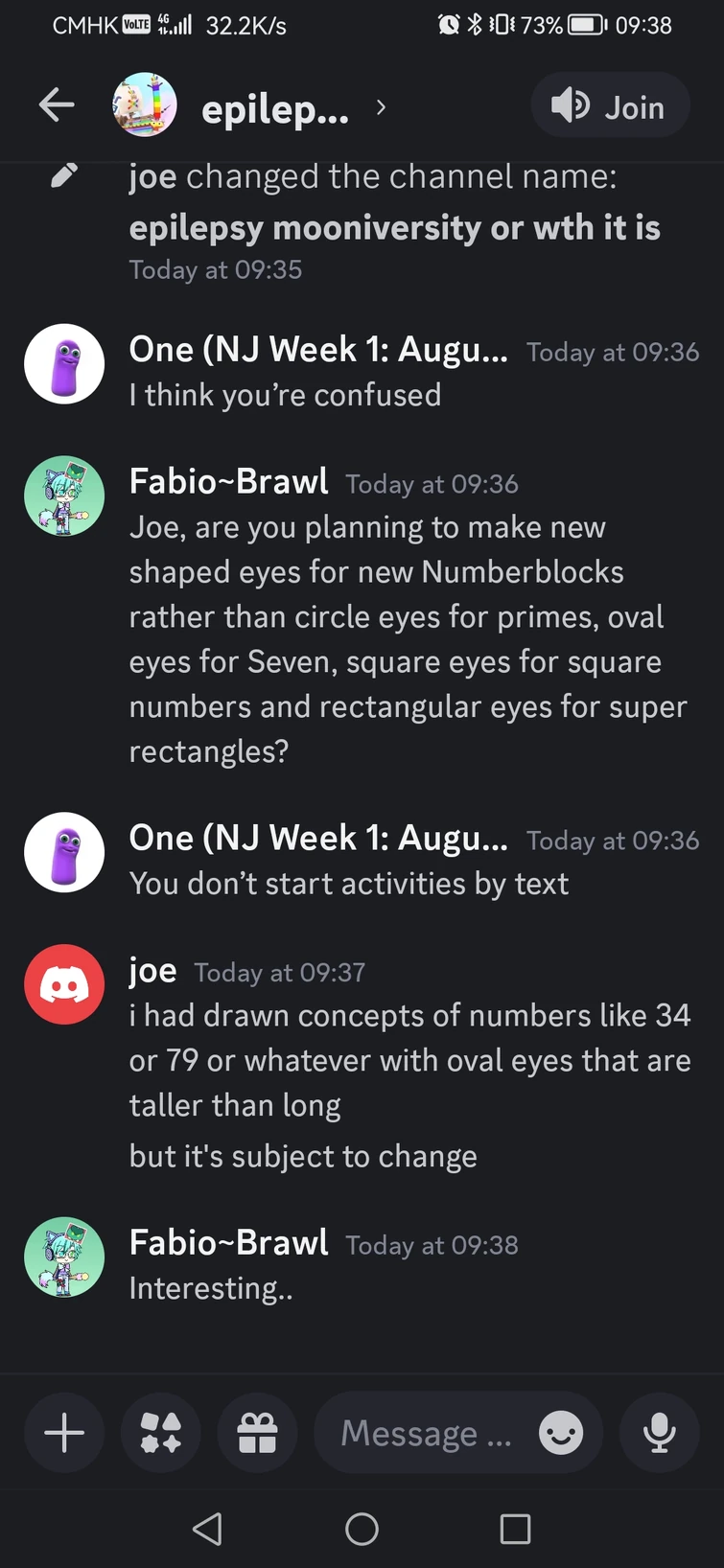Screen dimensions: 724x1568
Task: Open attachment options with the plus icon
Action: (63, 1432)
